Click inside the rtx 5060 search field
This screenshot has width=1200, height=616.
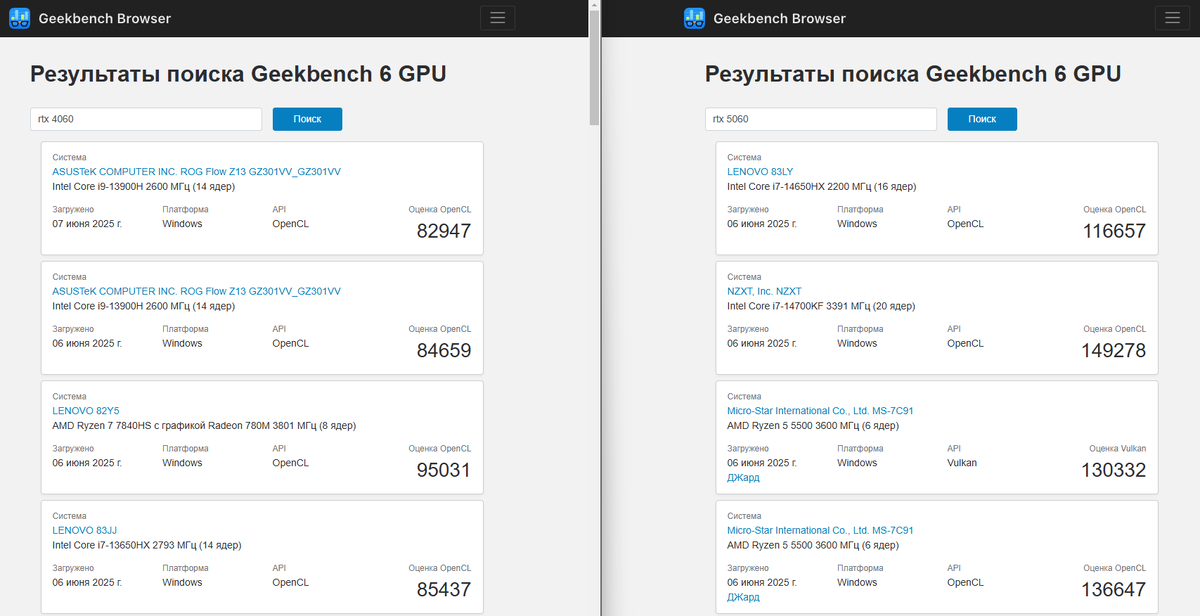pos(820,118)
